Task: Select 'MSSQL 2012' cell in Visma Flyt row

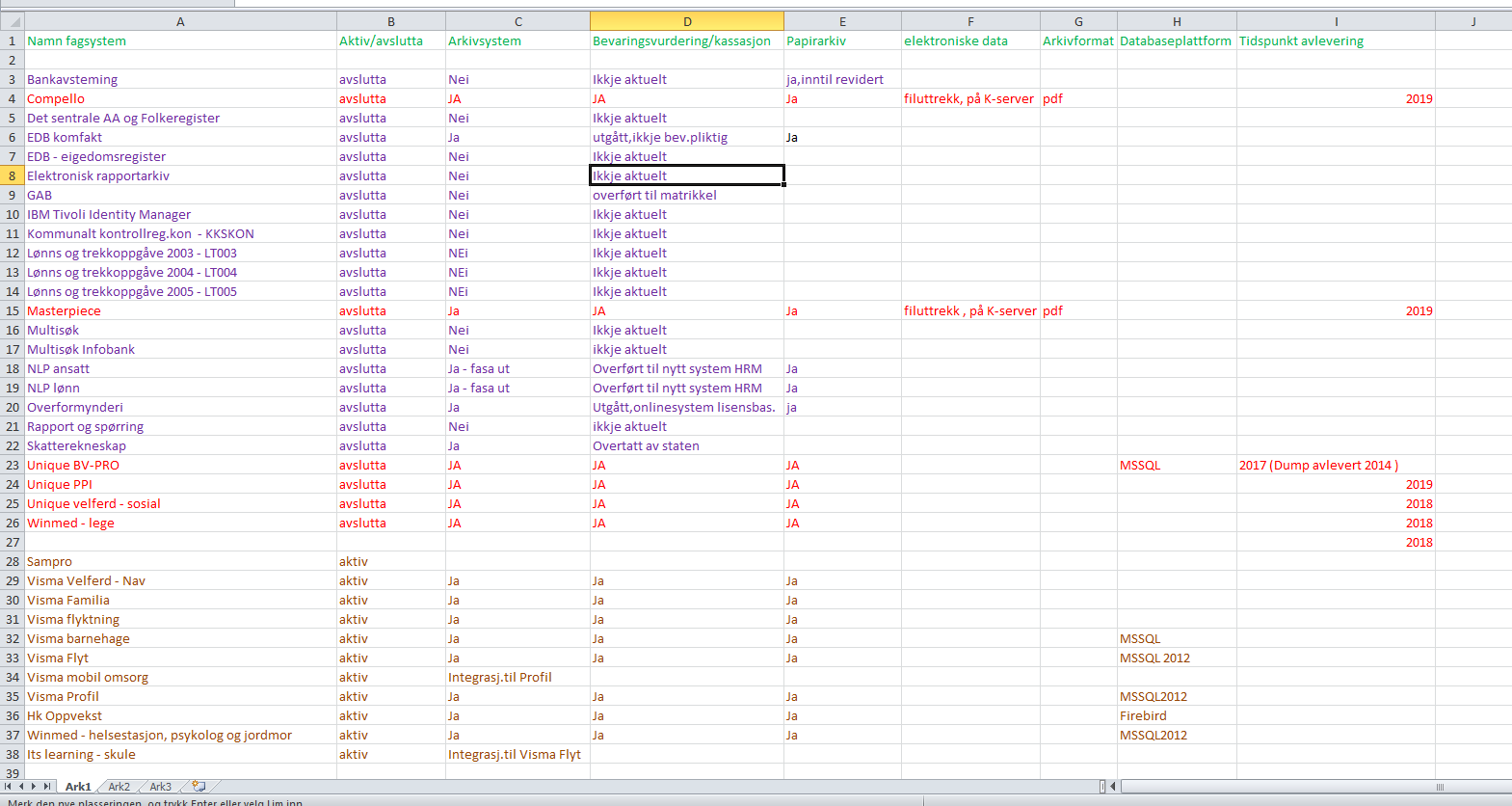Action: point(1177,658)
